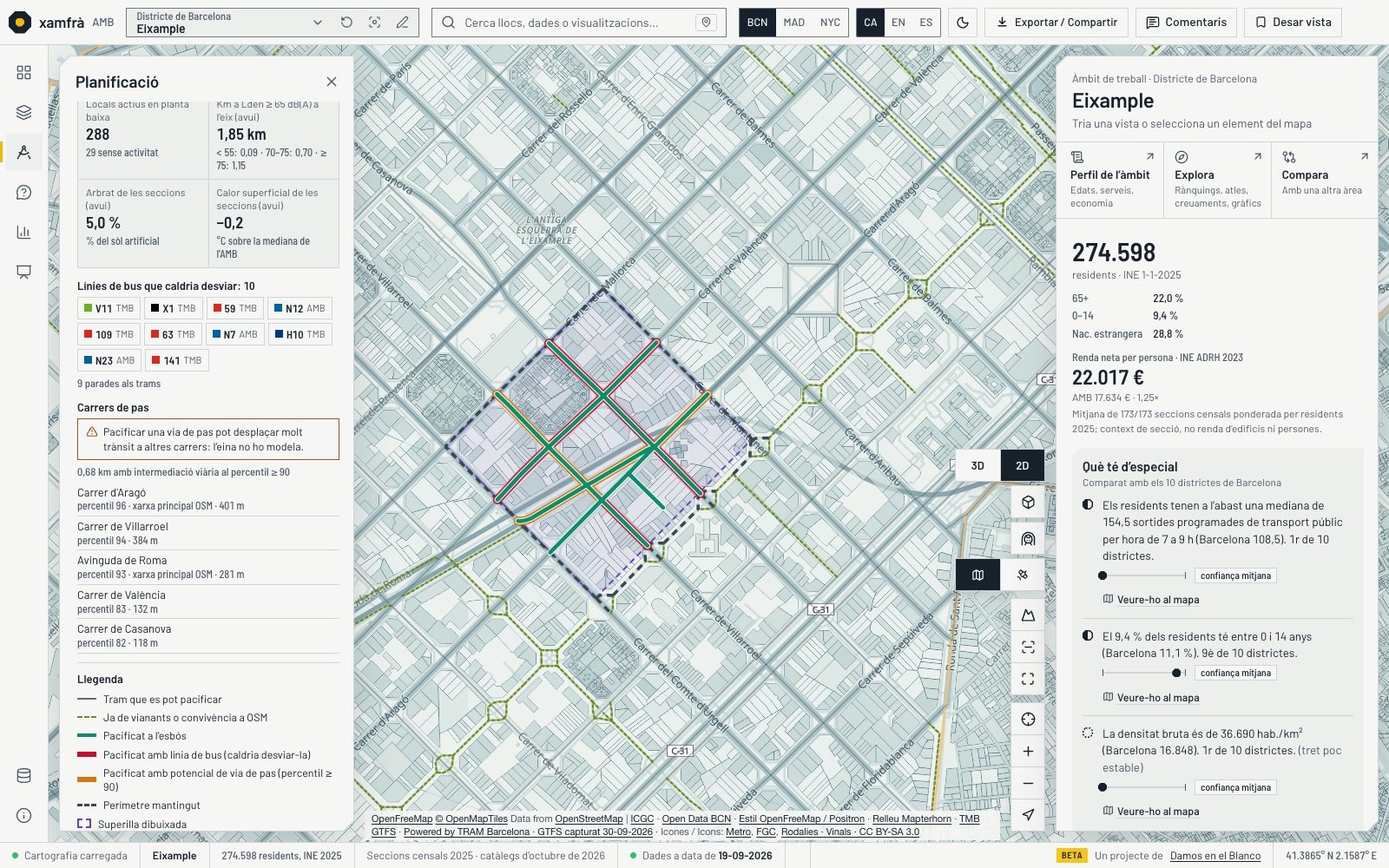Click Desar vista button

click(1293, 23)
